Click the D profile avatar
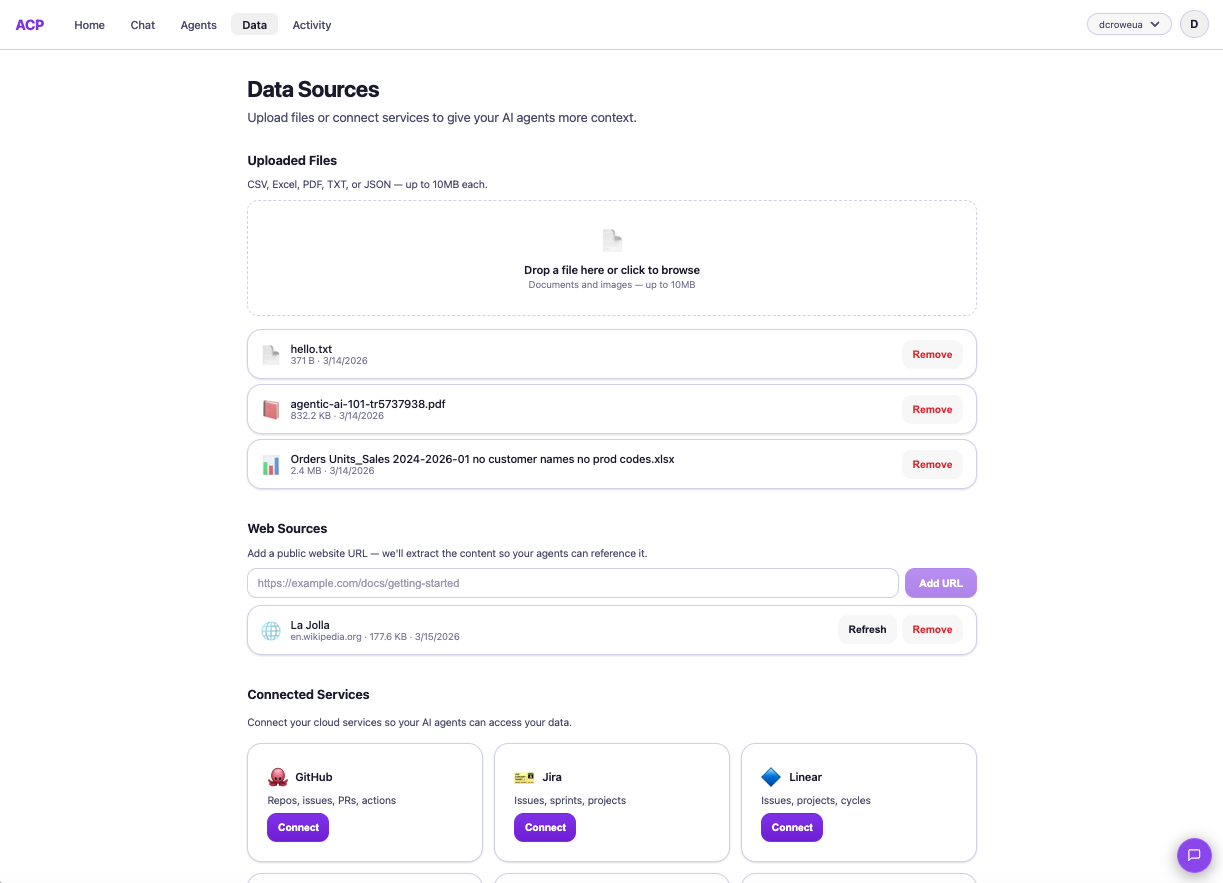Viewport: 1223px width, 883px height. (x=1194, y=24)
